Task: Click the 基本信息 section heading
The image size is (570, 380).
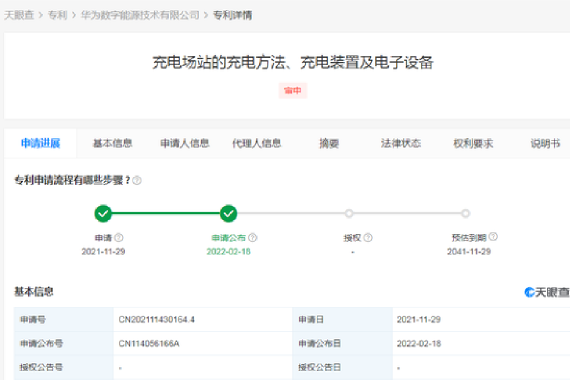Action: coord(34,292)
